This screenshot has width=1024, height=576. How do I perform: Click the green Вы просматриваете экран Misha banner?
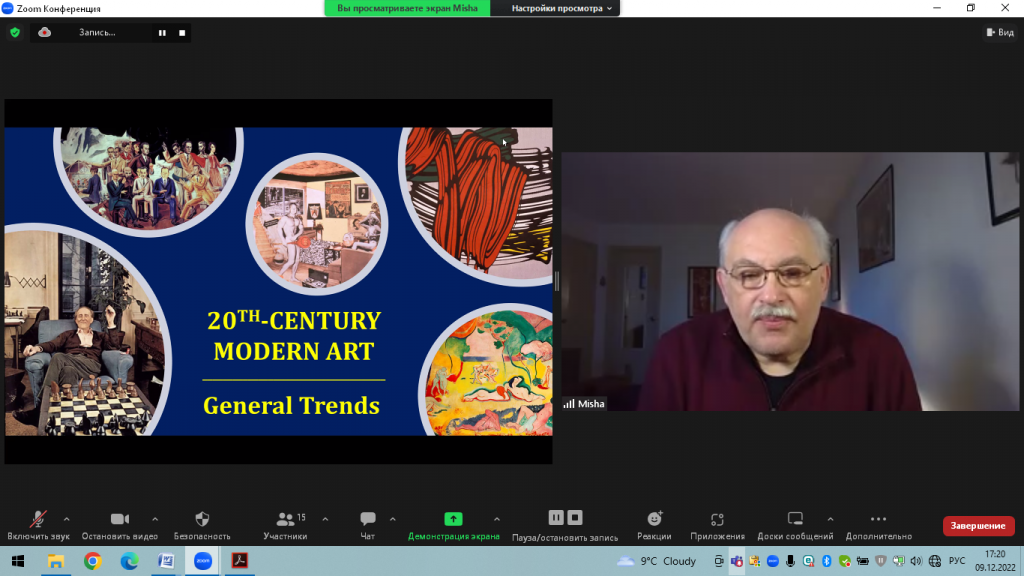coord(407,8)
